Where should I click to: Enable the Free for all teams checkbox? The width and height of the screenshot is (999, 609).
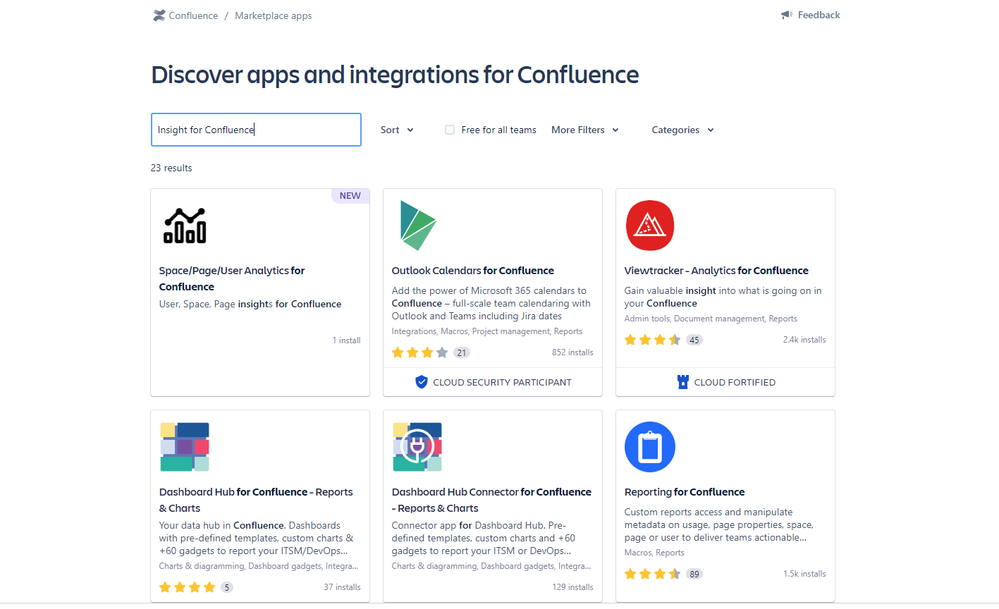point(450,130)
